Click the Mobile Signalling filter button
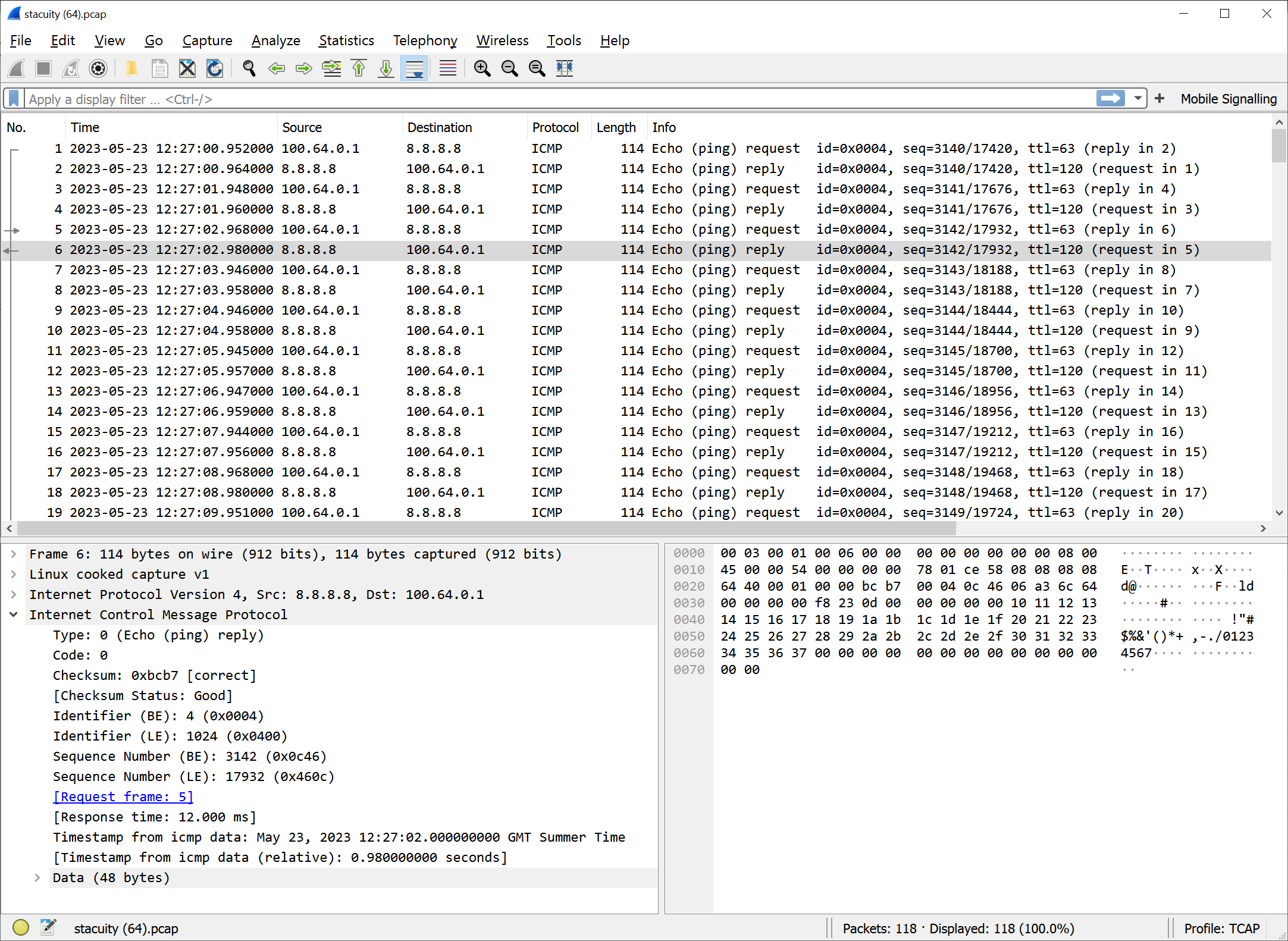This screenshot has width=1288, height=941. 1229,99
